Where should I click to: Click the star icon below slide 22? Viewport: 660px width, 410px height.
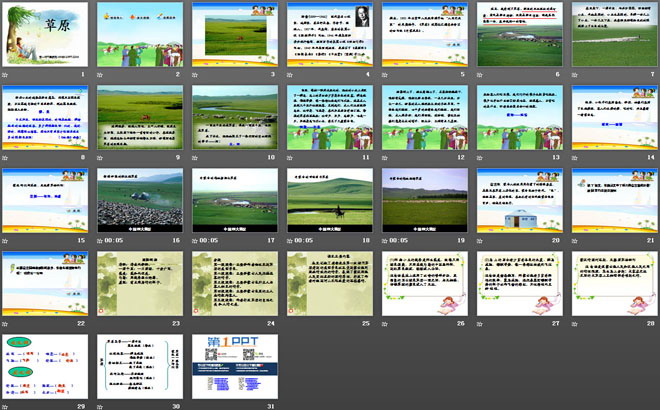coord(6,324)
